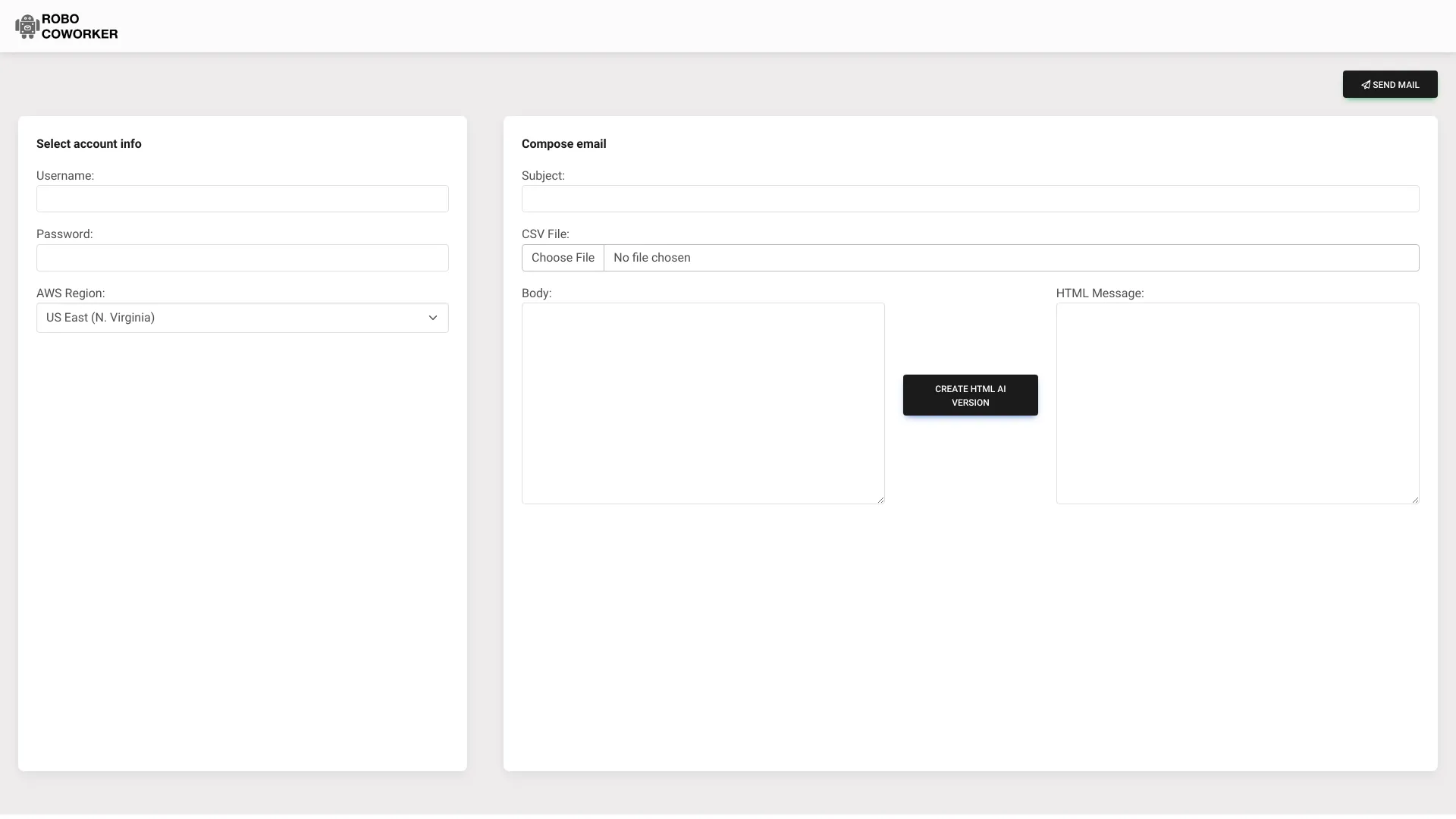Screen dimensions: 1456x819
Task: Click inside the HTML Message text area
Action: click(1237, 403)
